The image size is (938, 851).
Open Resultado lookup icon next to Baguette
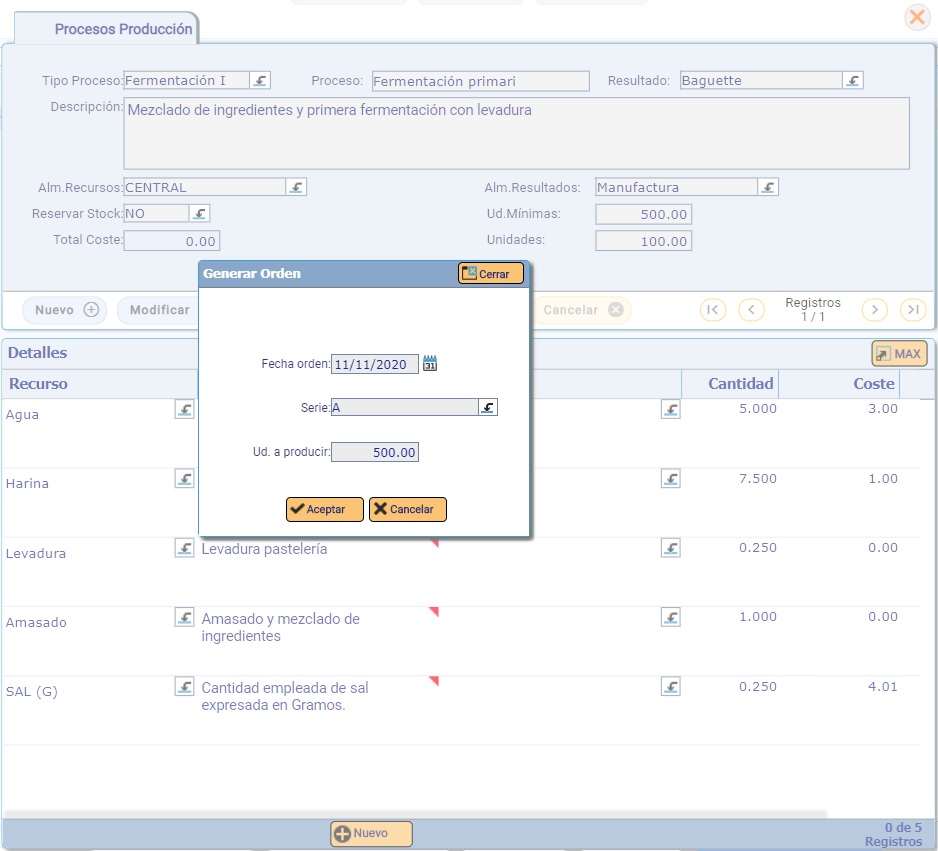[853, 80]
